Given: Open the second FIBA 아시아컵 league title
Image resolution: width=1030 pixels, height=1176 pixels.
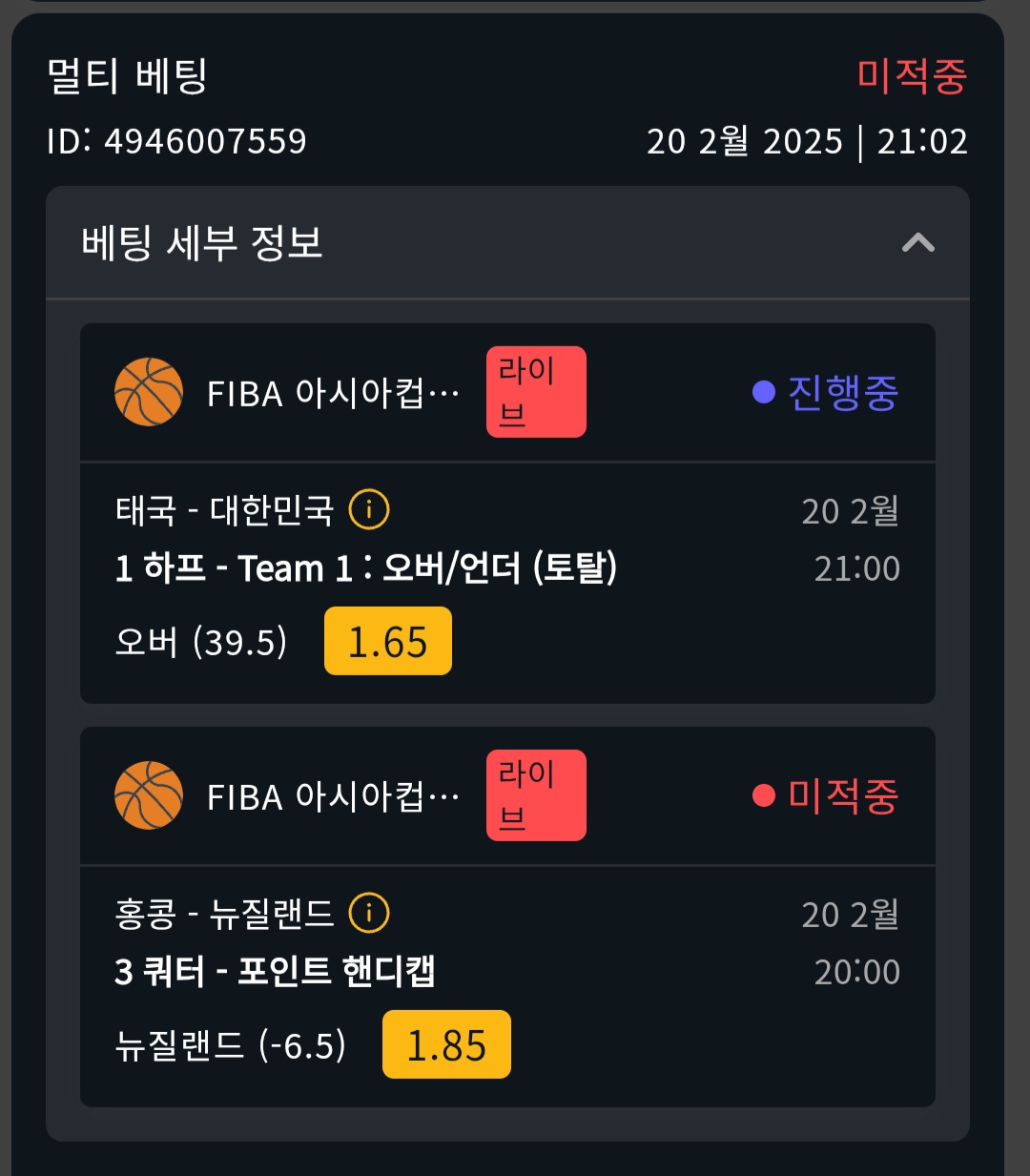Looking at the screenshot, I should 333,796.
